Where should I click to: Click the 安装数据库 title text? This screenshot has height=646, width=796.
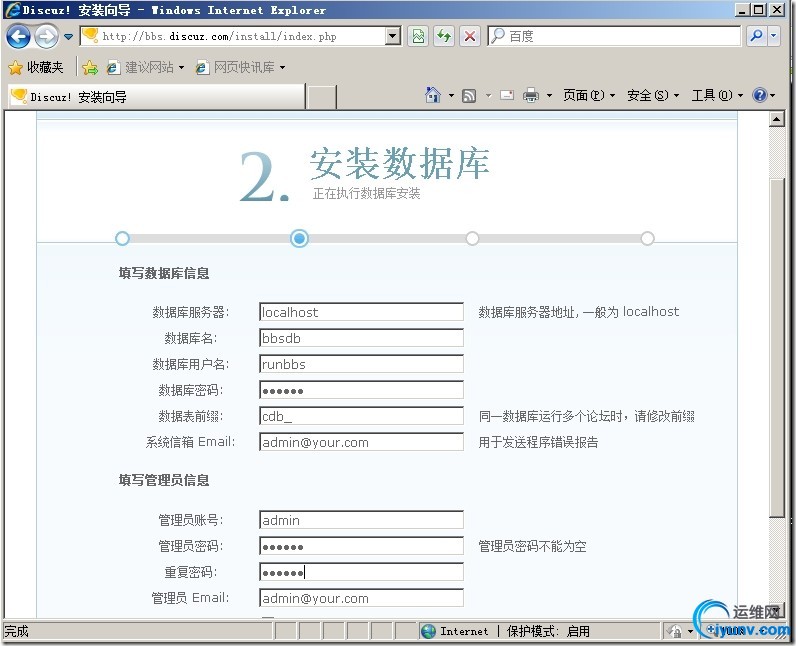click(x=400, y=163)
